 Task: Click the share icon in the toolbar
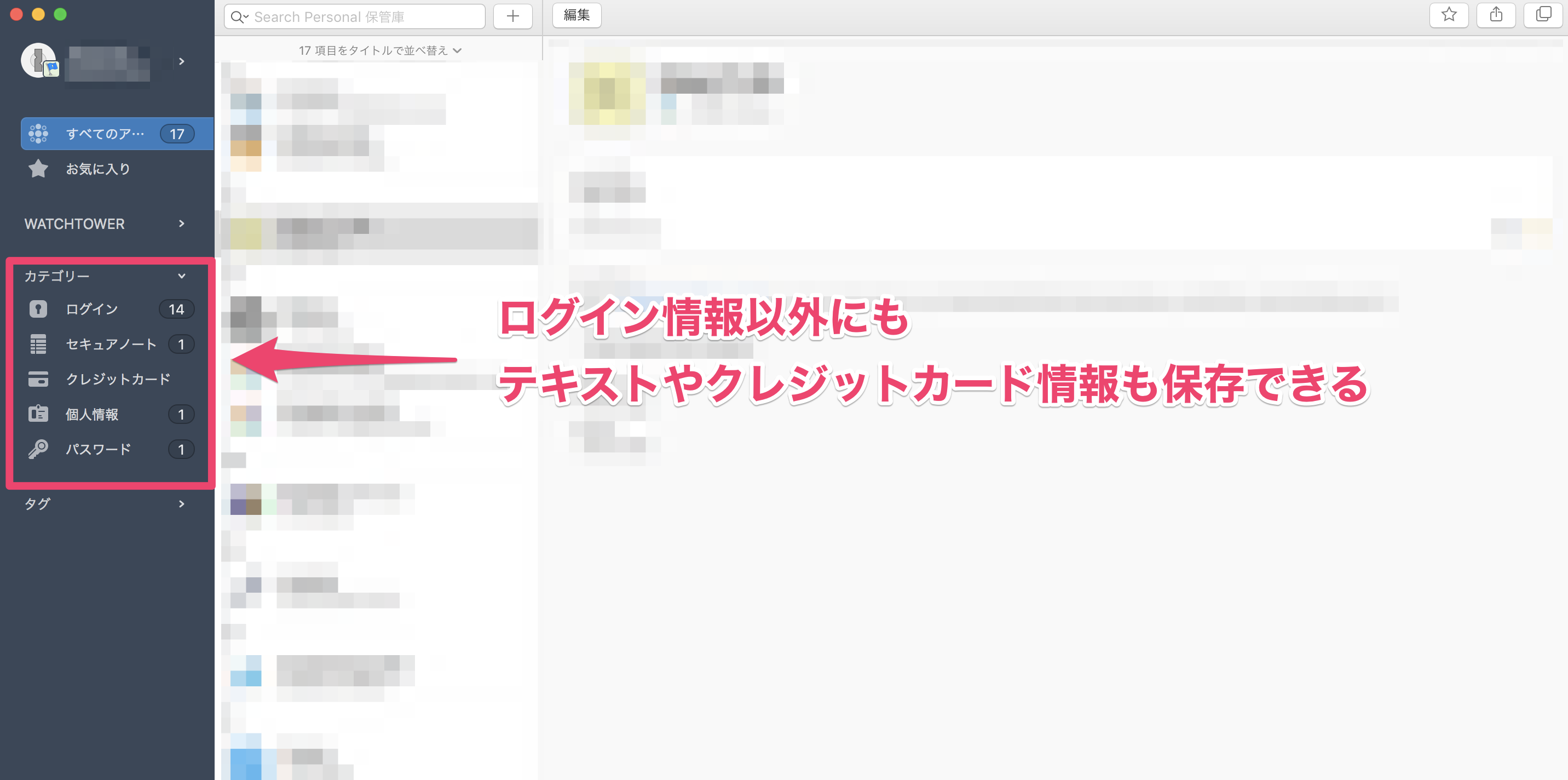(x=1496, y=15)
